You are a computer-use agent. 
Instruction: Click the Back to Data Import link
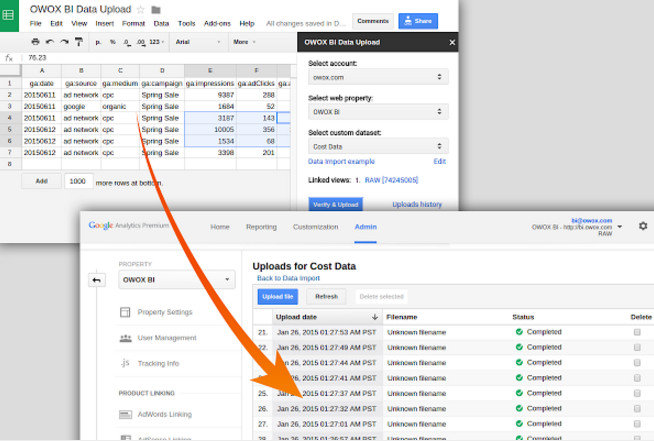288,278
